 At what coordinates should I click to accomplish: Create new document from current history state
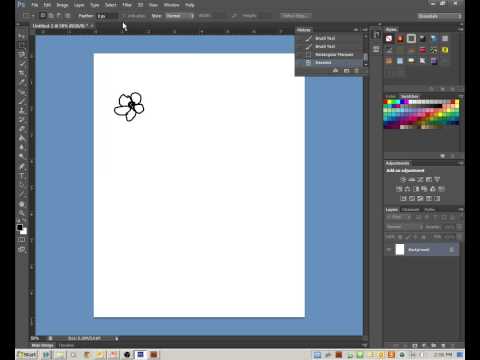[335, 71]
